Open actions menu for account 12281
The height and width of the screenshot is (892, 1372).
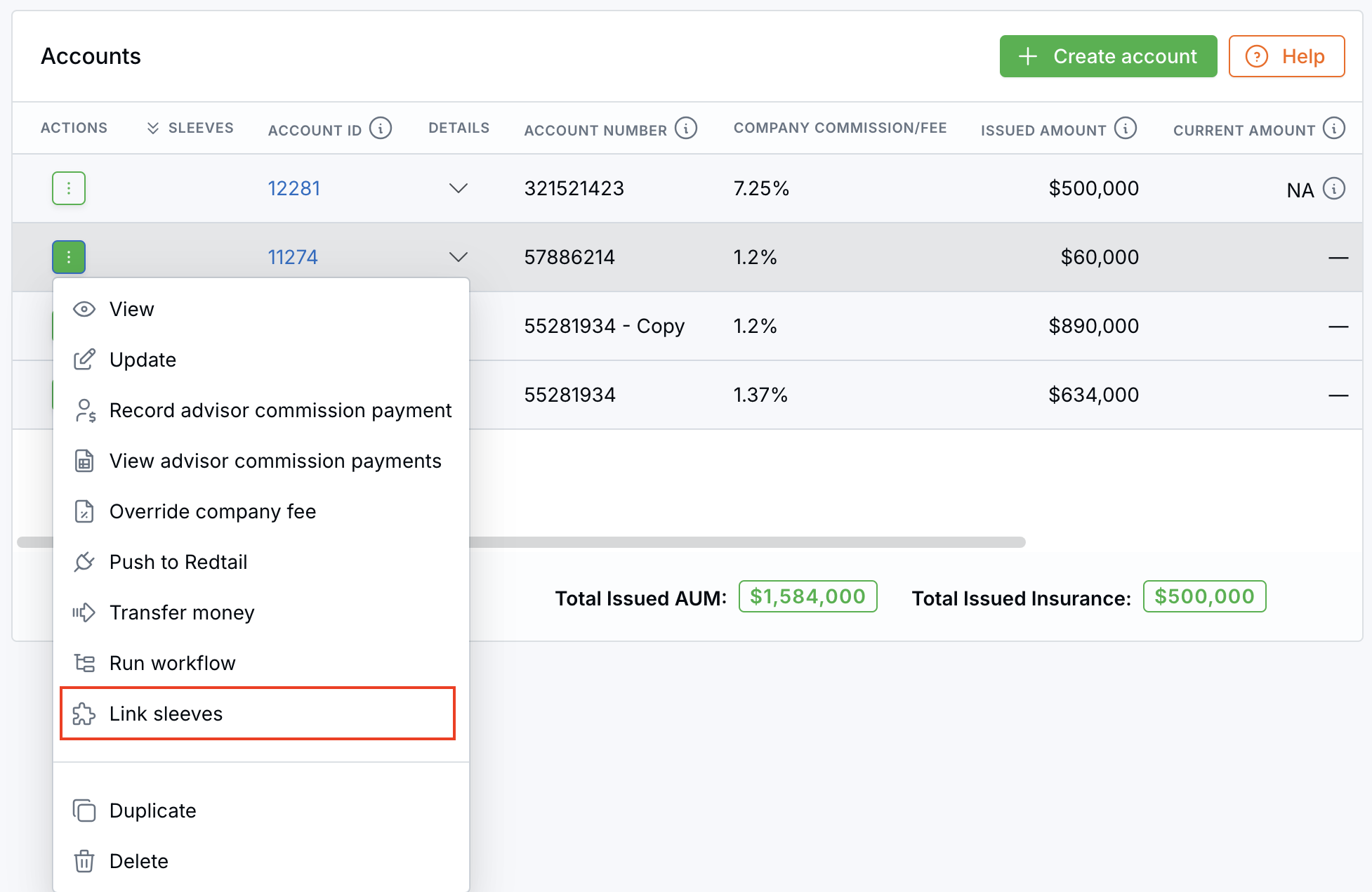[69, 188]
